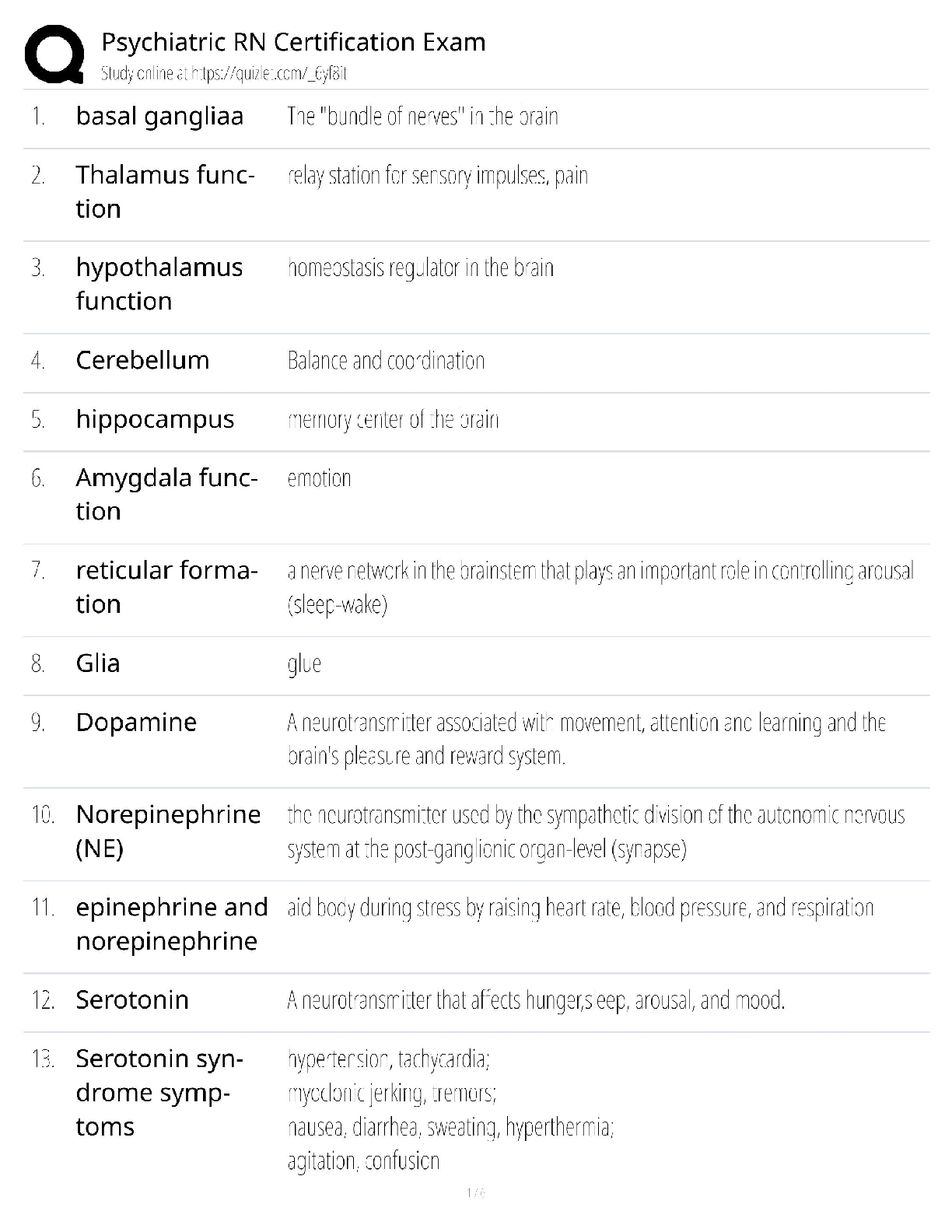Select the reticular formation term
The height and width of the screenshot is (1232, 952).
click(x=166, y=586)
